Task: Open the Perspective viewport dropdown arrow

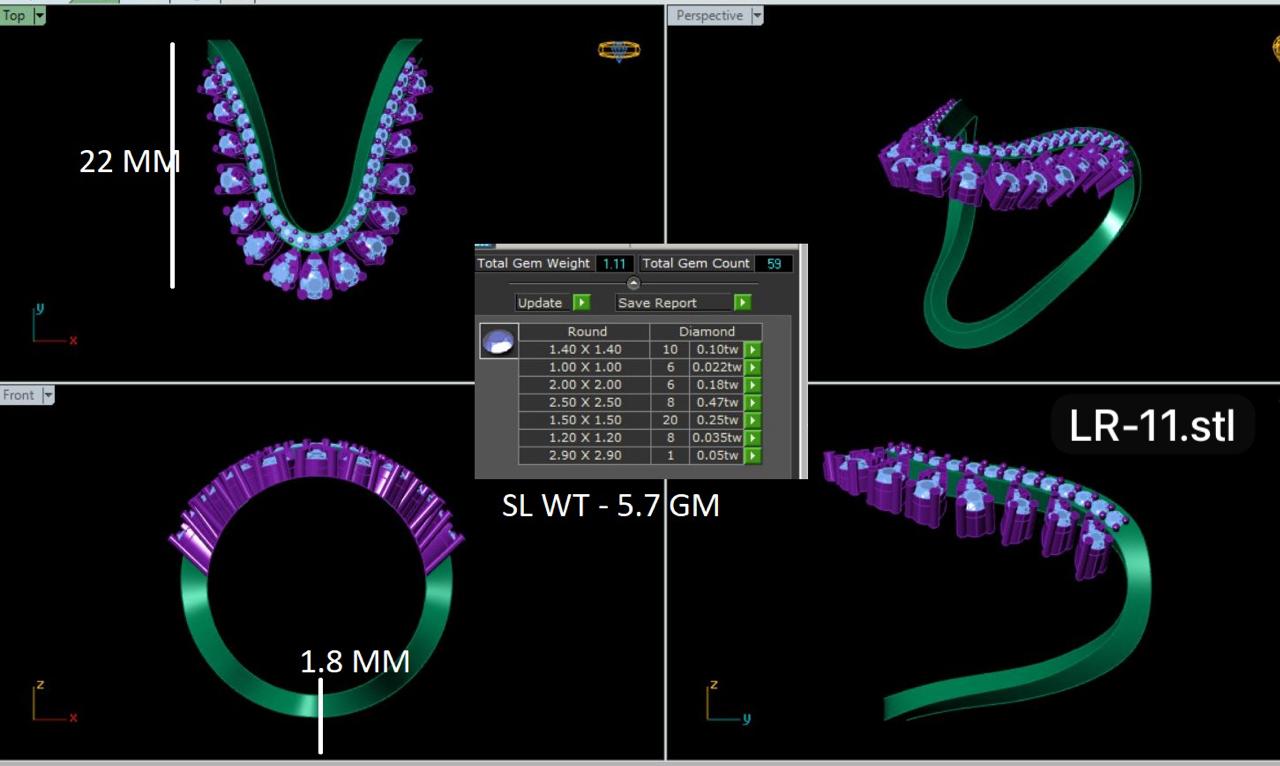Action: click(757, 15)
